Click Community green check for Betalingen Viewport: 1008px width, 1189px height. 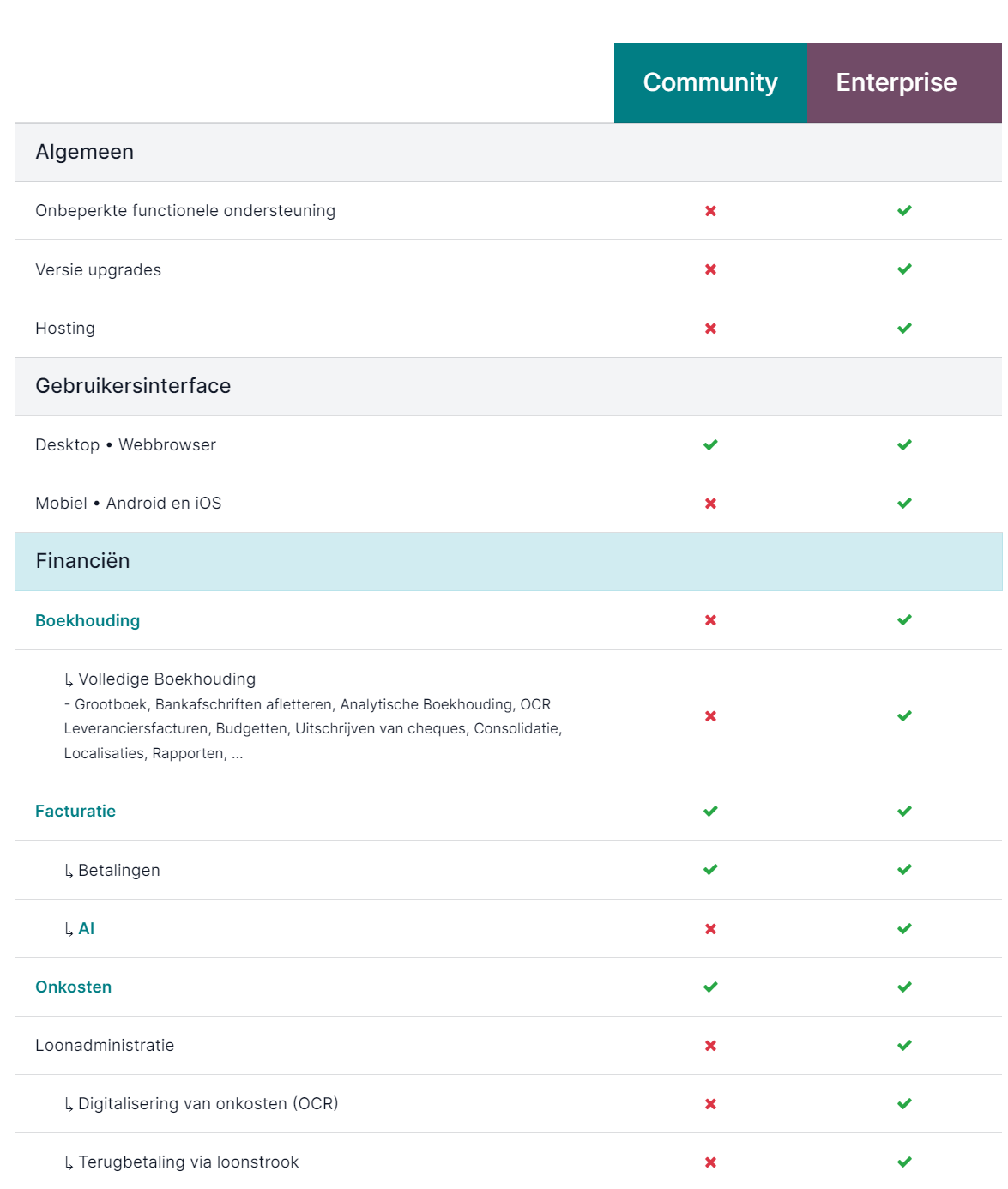[x=710, y=870]
